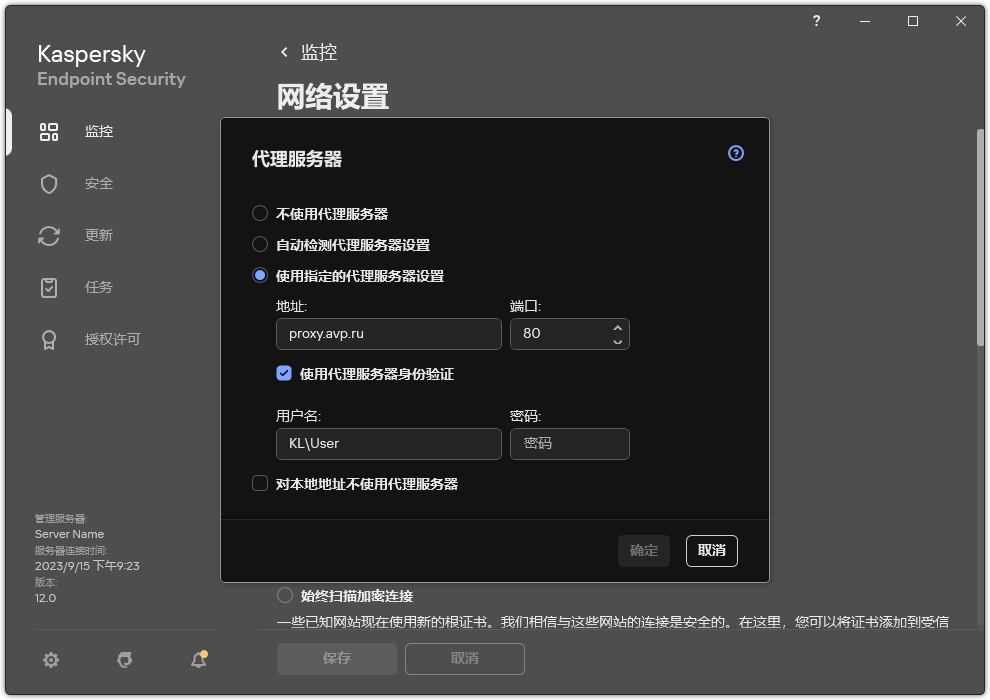
Task: Open the proxy dialog help icon
Action: (735, 153)
